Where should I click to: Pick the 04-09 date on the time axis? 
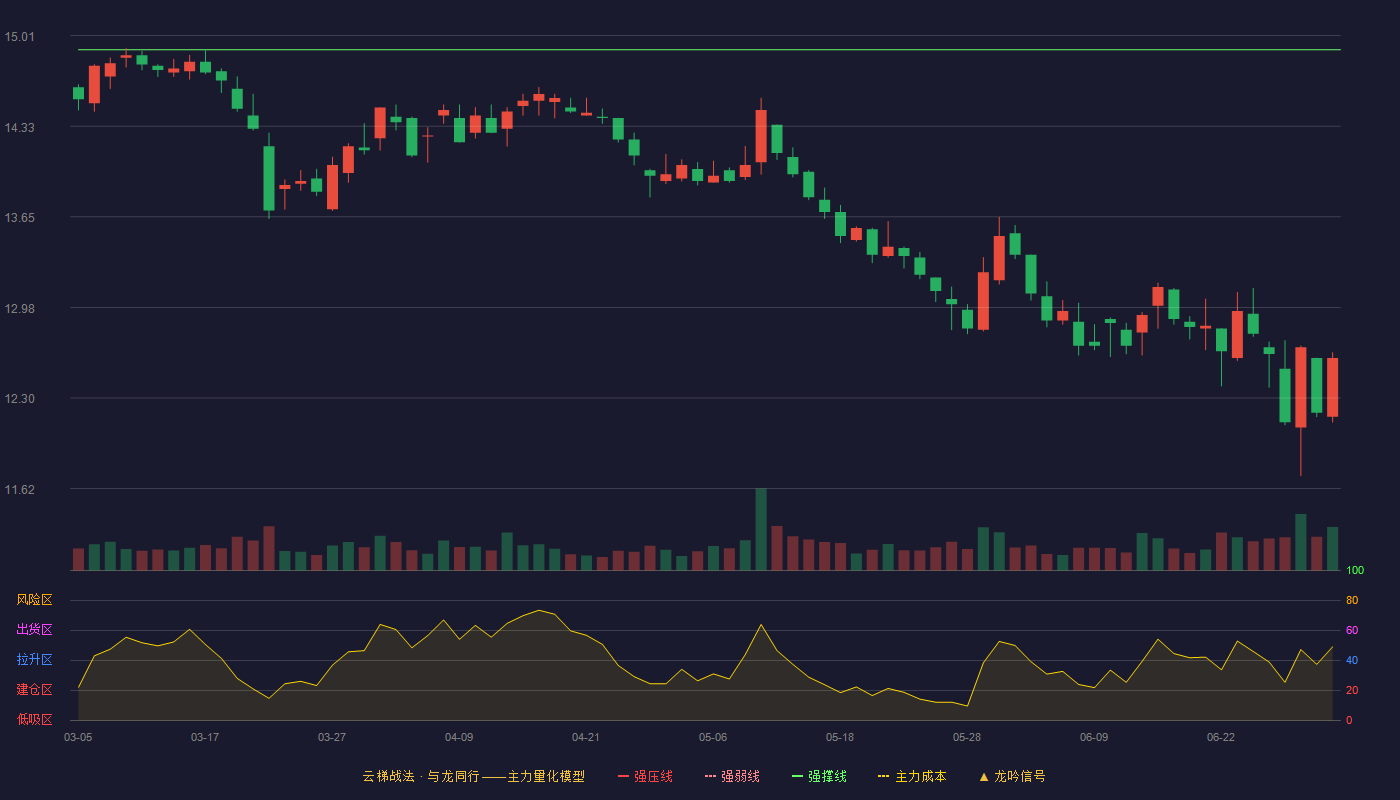point(459,737)
